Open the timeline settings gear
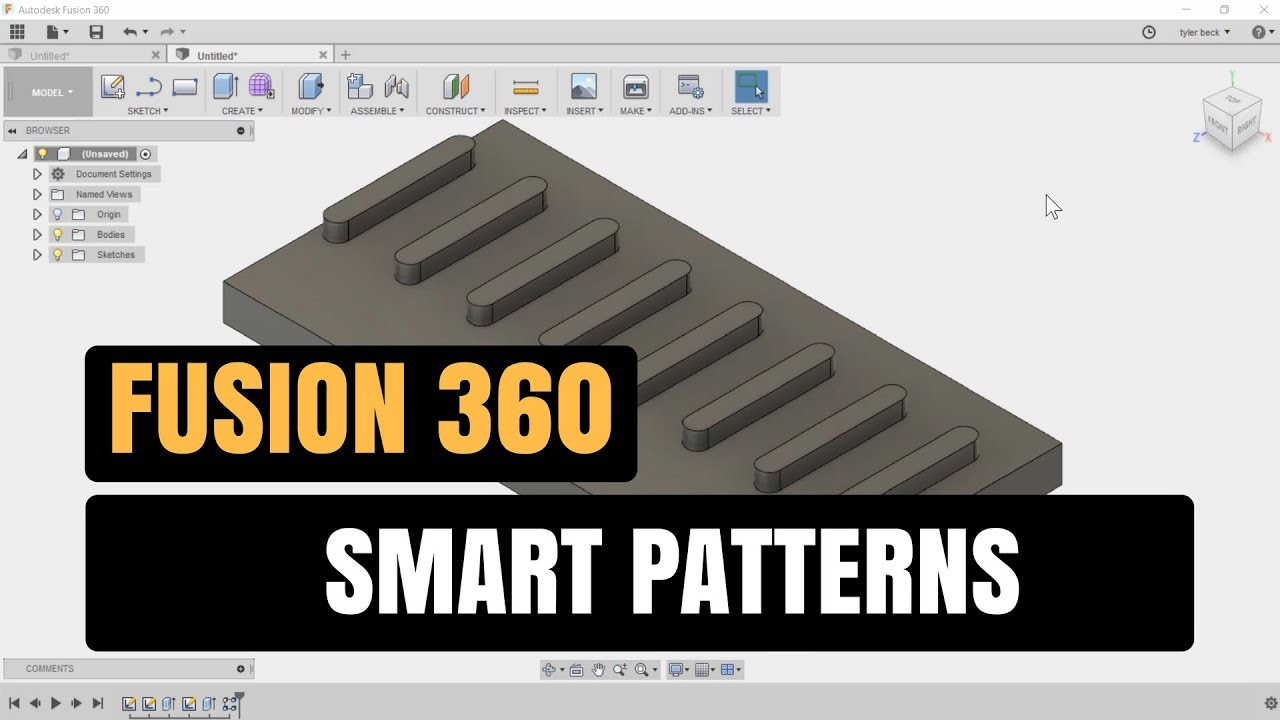The width and height of the screenshot is (1280, 720). coord(1271,704)
